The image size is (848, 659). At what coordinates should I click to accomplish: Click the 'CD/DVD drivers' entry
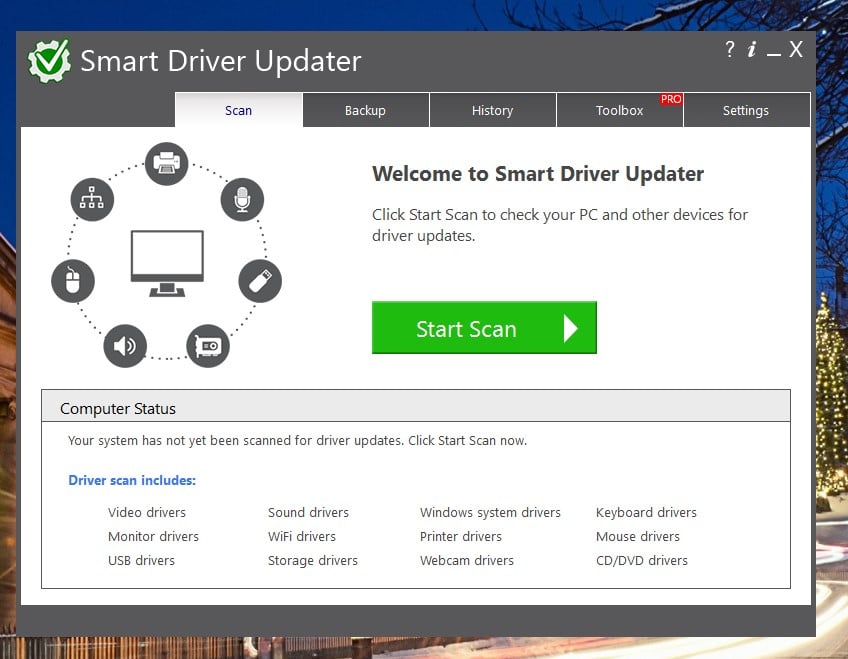(642, 561)
